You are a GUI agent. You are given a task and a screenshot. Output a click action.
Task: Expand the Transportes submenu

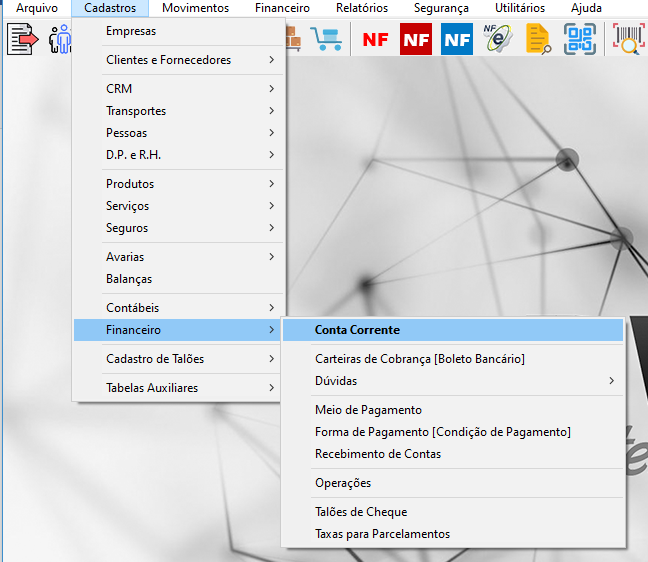point(179,111)
